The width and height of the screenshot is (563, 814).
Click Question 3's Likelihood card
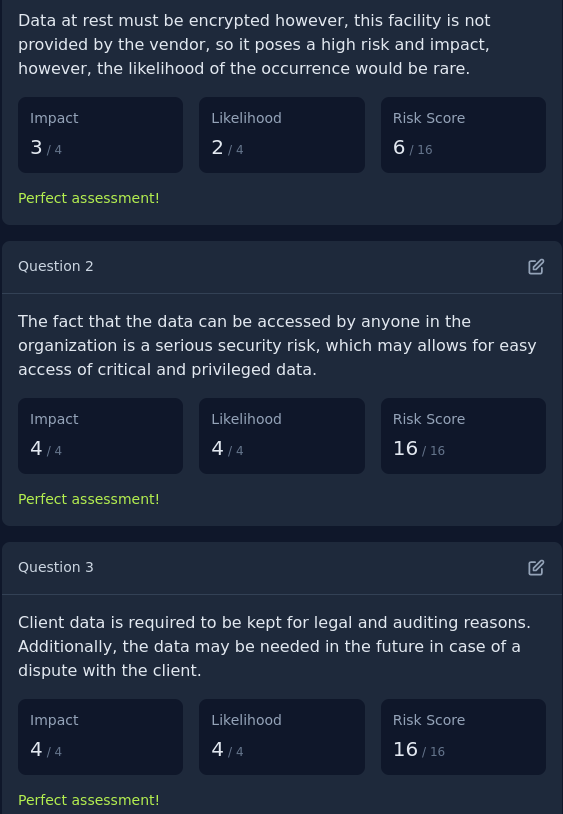282,737
